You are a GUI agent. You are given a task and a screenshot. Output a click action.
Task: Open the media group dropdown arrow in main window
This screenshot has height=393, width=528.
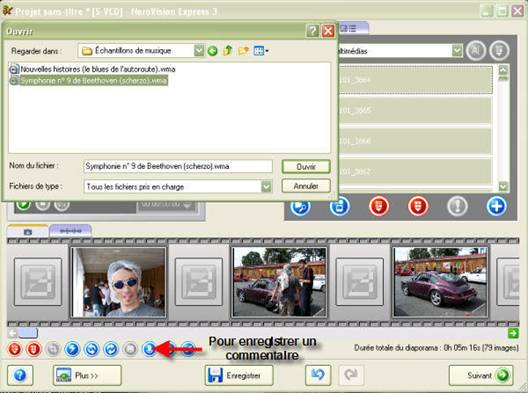[457, 51]
